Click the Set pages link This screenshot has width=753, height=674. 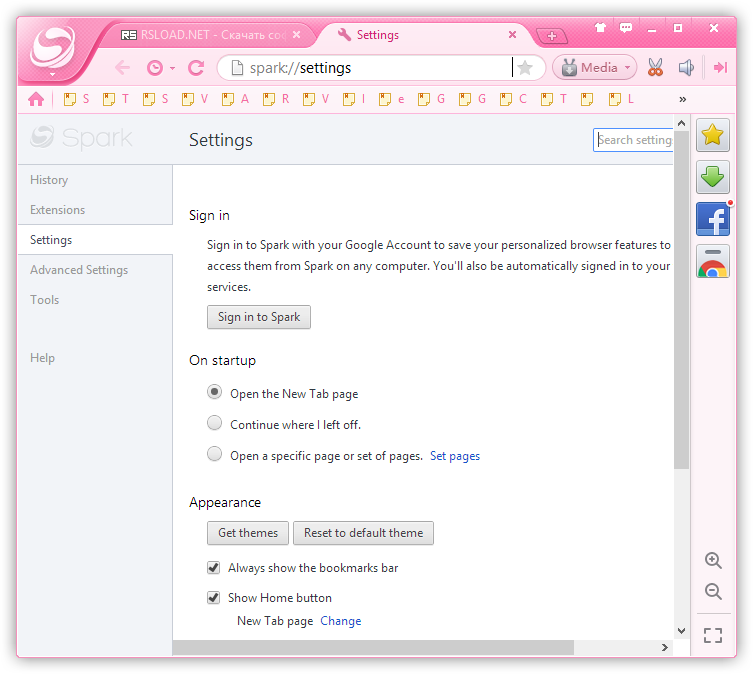455,456
